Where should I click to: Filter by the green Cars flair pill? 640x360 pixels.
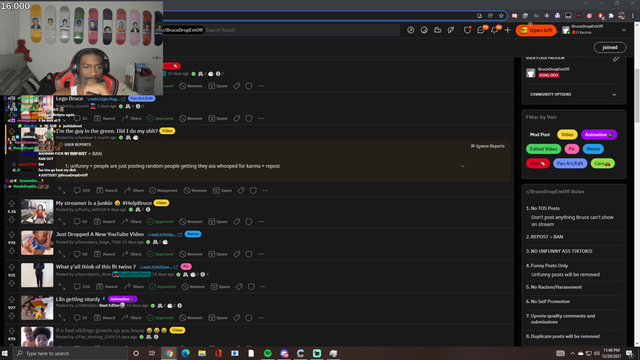click(x=602, y=163)
